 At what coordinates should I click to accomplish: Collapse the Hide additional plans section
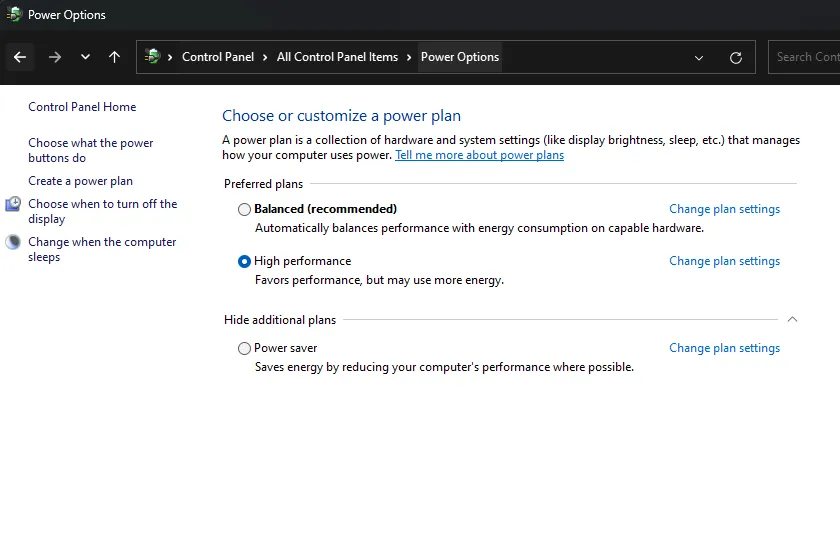tap(792, 320)
